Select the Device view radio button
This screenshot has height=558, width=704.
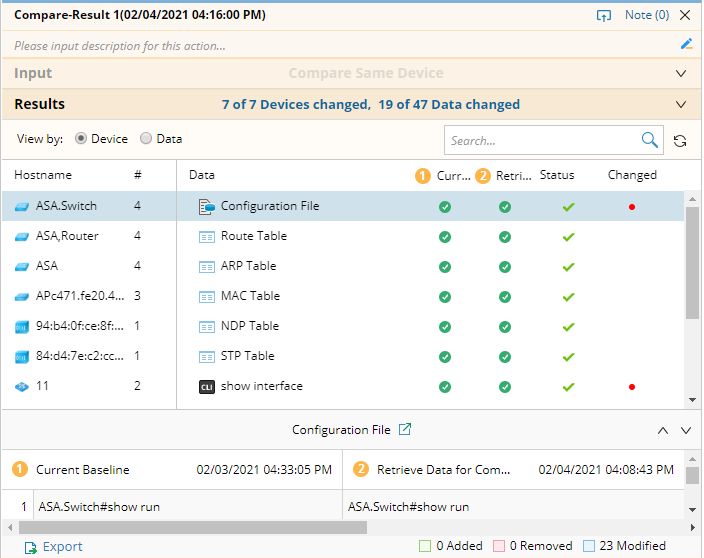[x=82, y=139]
